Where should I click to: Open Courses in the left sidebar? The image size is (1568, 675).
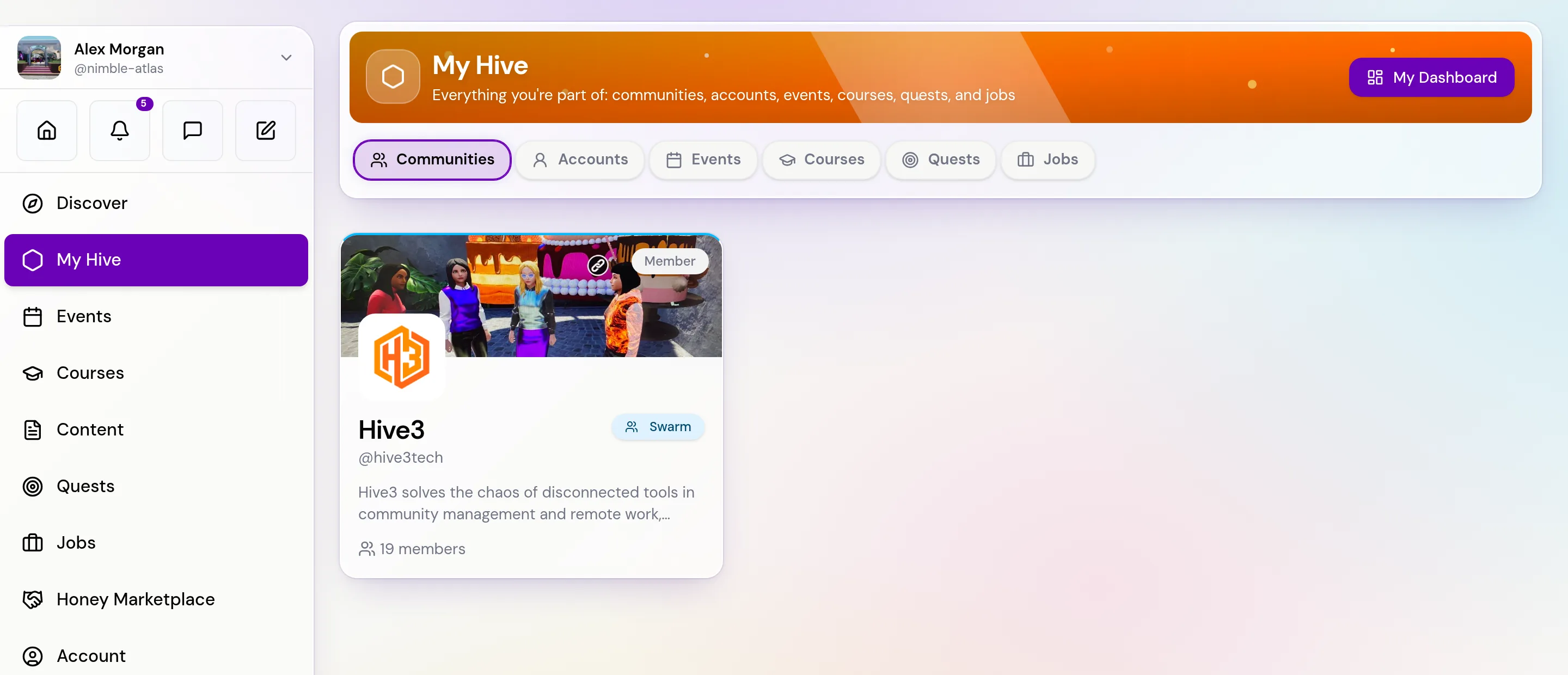pos(156,373)
